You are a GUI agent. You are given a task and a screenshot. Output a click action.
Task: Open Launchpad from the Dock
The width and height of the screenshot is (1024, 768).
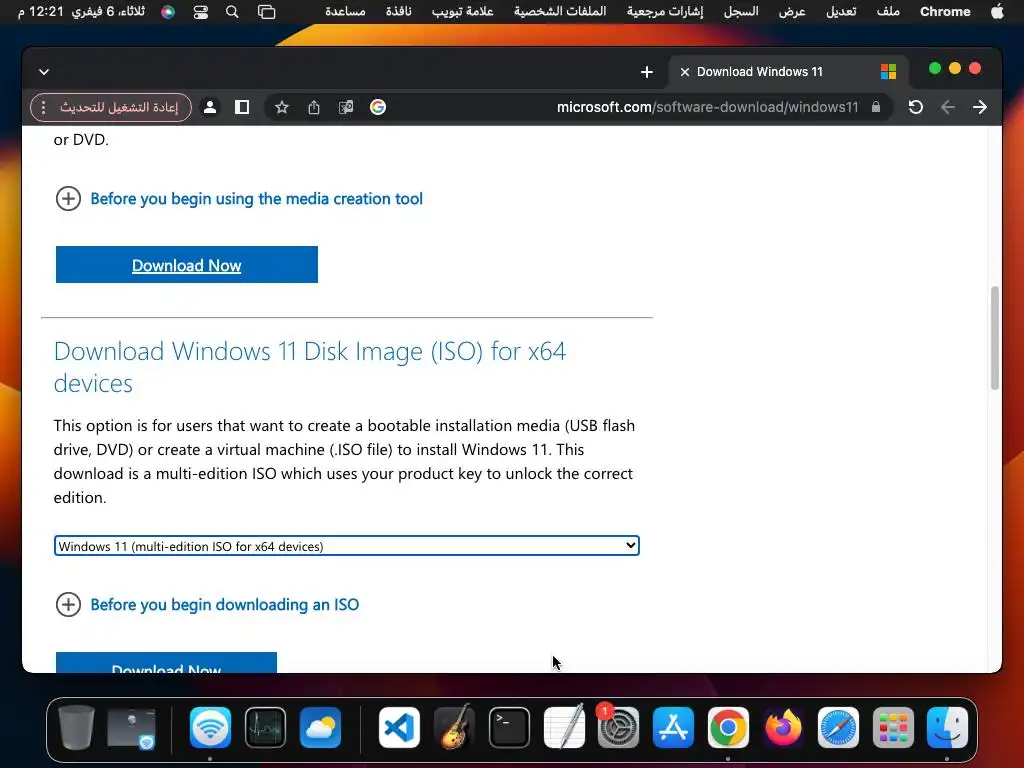click(893, 728)
